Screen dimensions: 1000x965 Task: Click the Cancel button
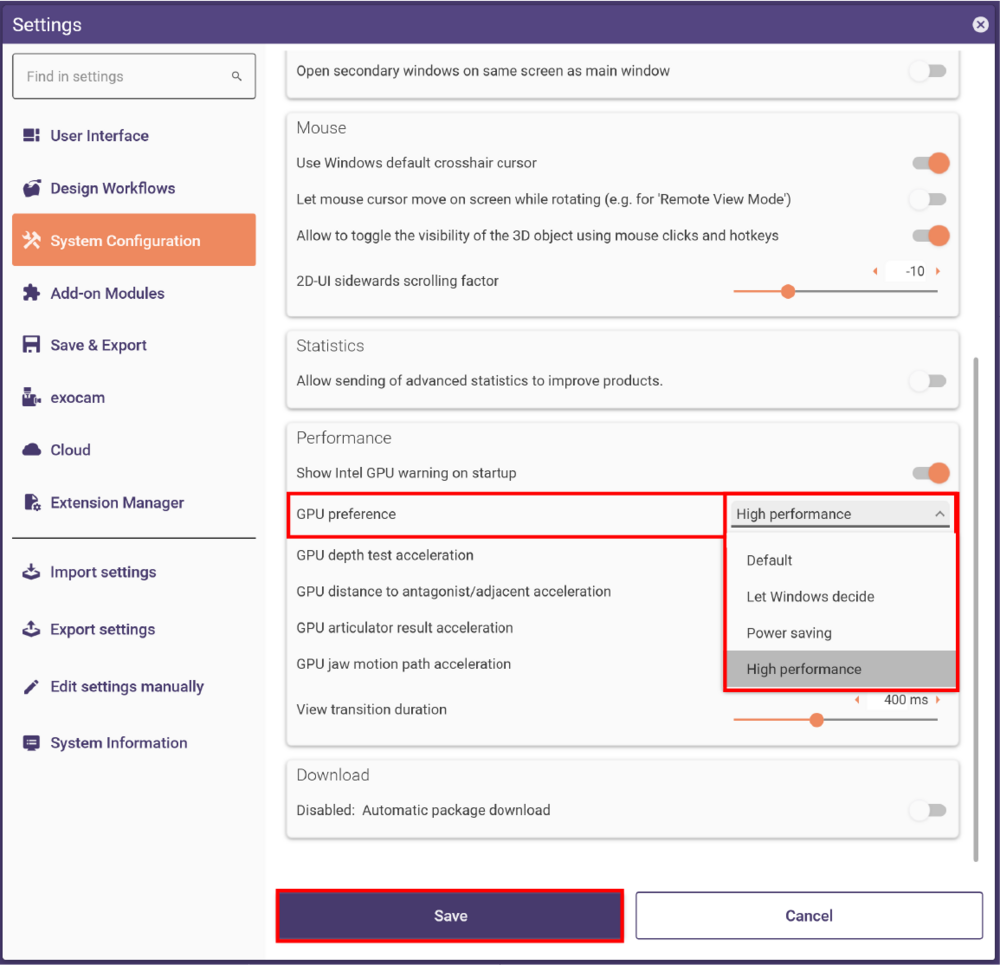809,916
